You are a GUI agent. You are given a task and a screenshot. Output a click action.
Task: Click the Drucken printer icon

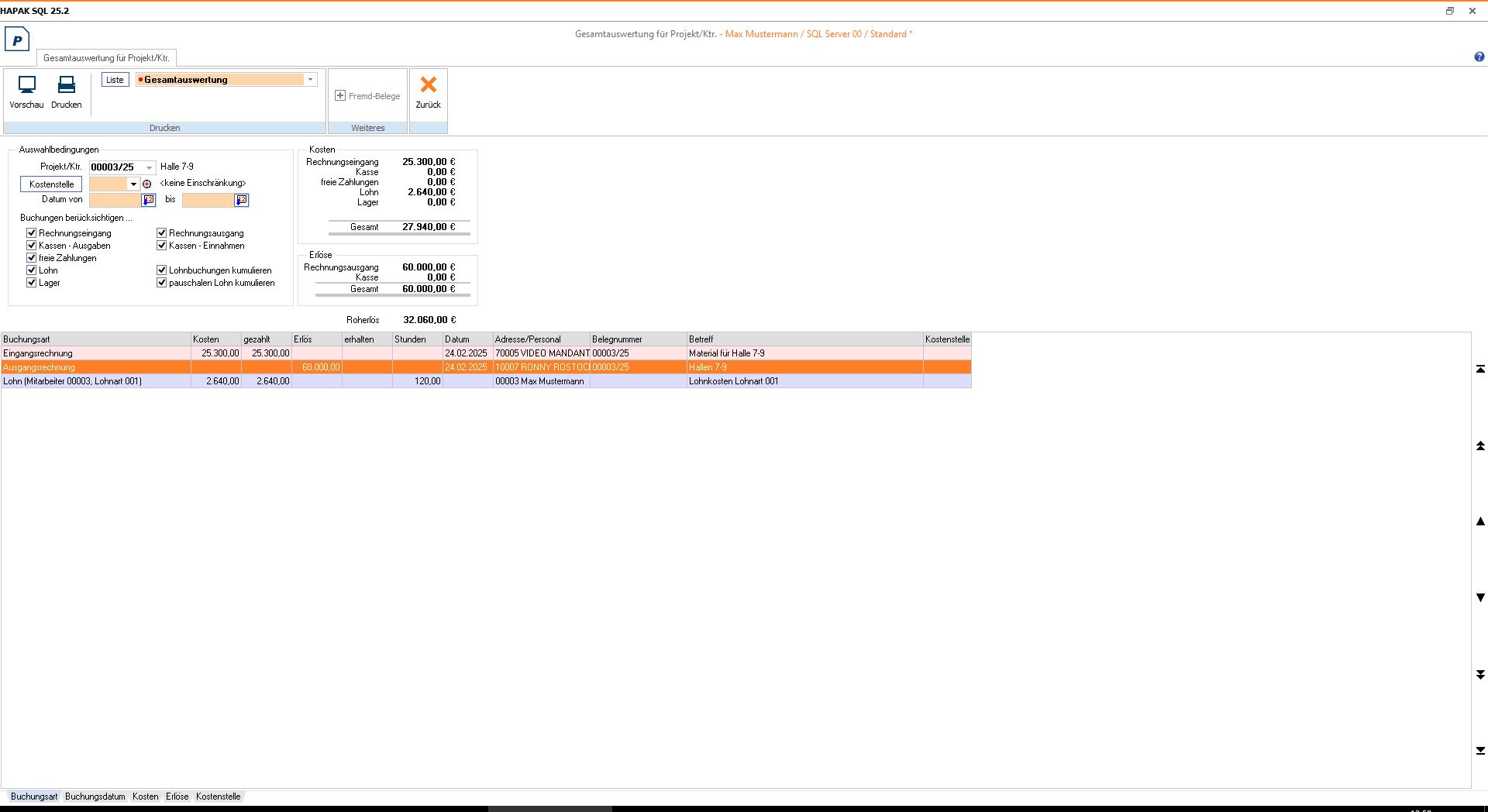pyautogui.click(x=67, y=85)
